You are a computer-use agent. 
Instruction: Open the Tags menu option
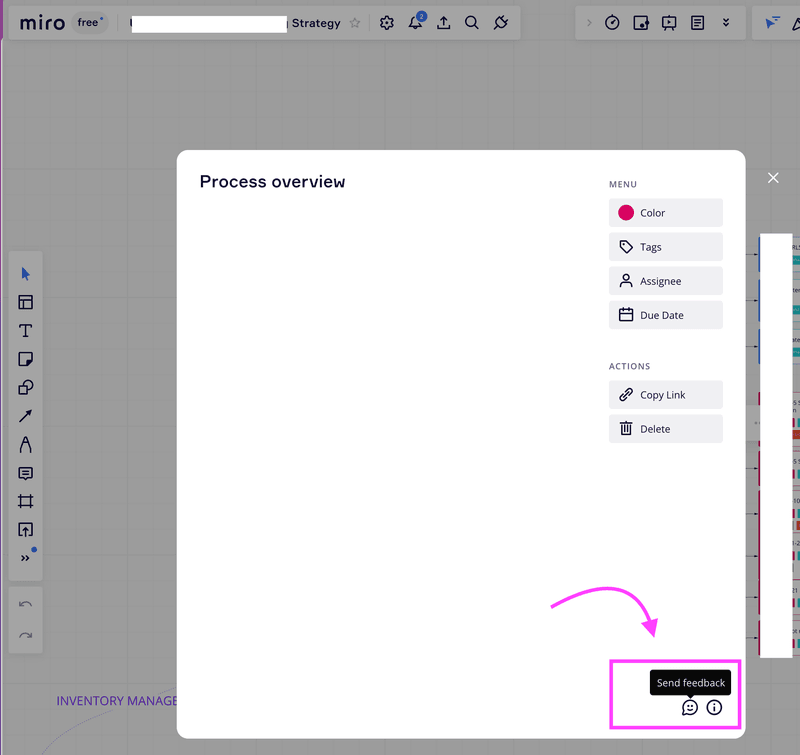pos(665,247)
